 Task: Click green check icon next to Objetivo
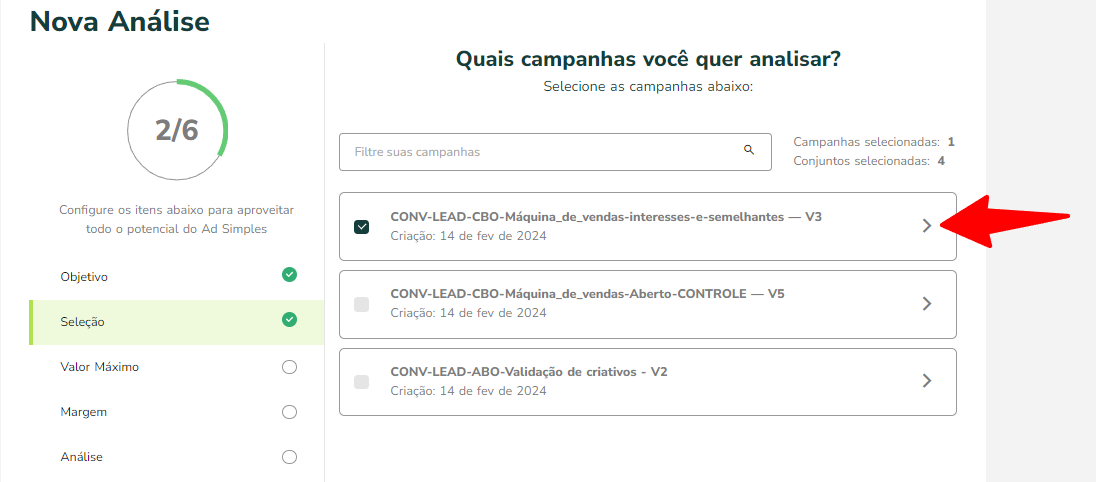click(x=289, y=275)
